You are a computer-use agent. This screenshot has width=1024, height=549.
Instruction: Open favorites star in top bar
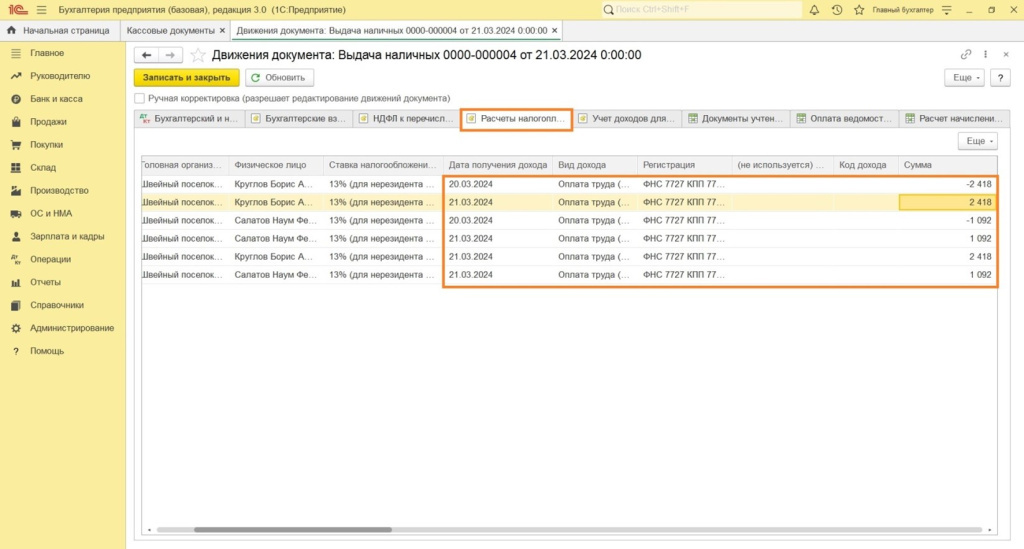857,10
